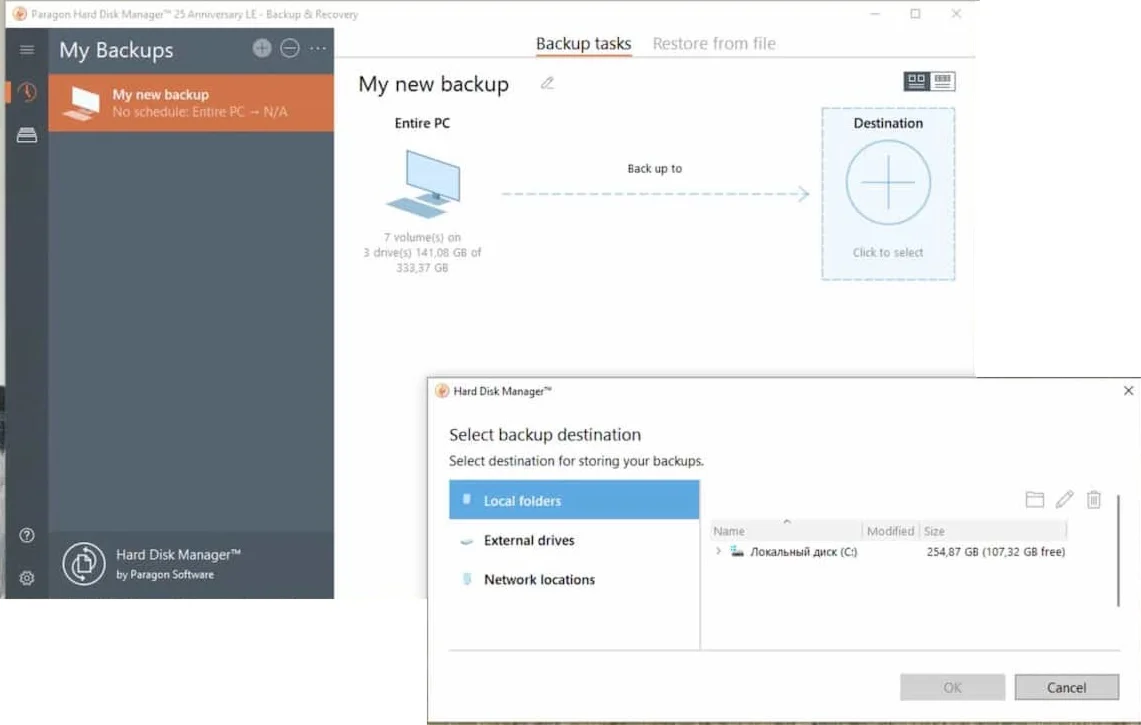Click the 'Click to select' destination text
Viewport: 1141px width, 725px height.
tap(888, 253)
